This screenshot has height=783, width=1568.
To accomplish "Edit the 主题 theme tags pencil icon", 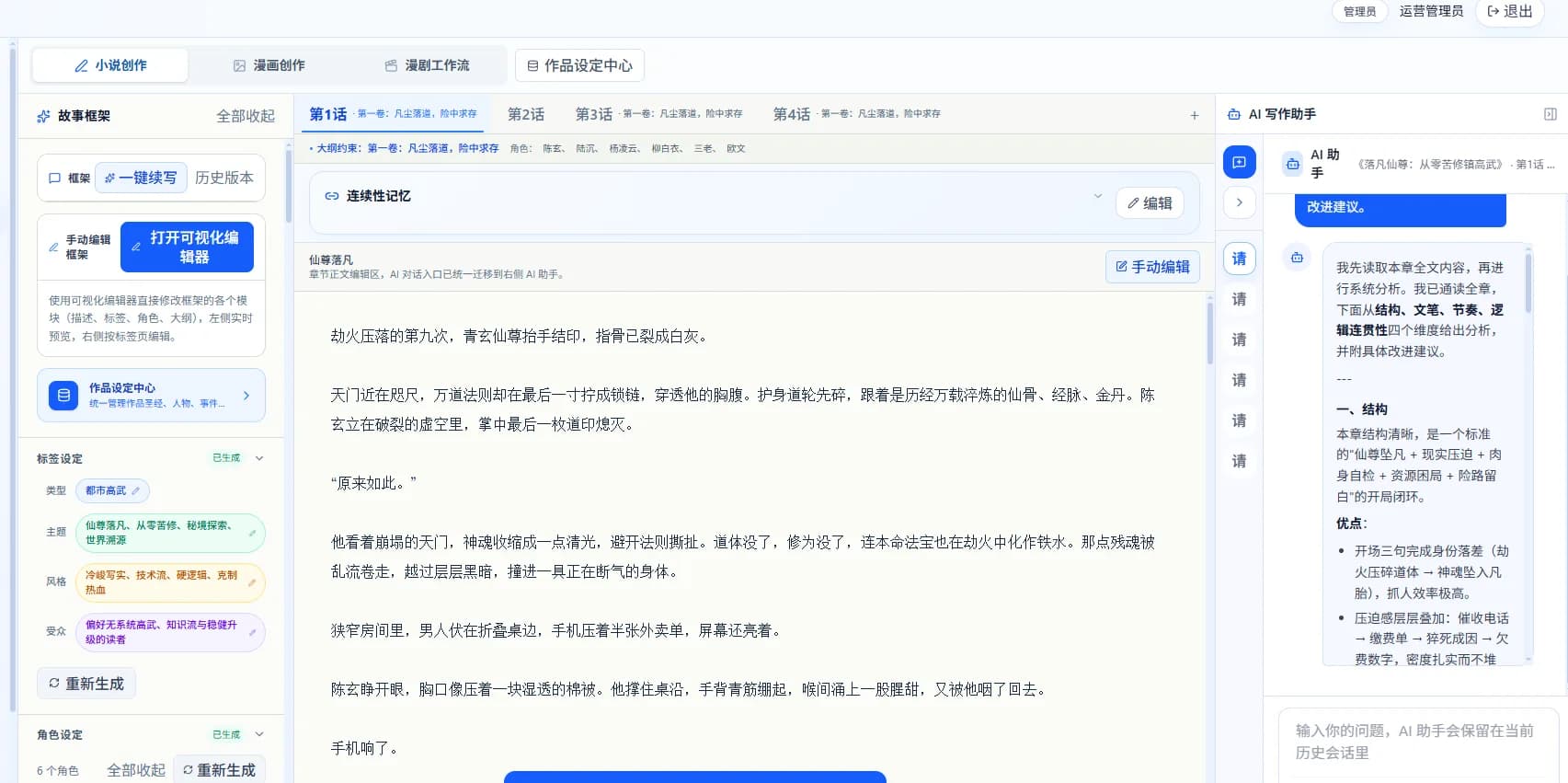I will coord(252,533).
